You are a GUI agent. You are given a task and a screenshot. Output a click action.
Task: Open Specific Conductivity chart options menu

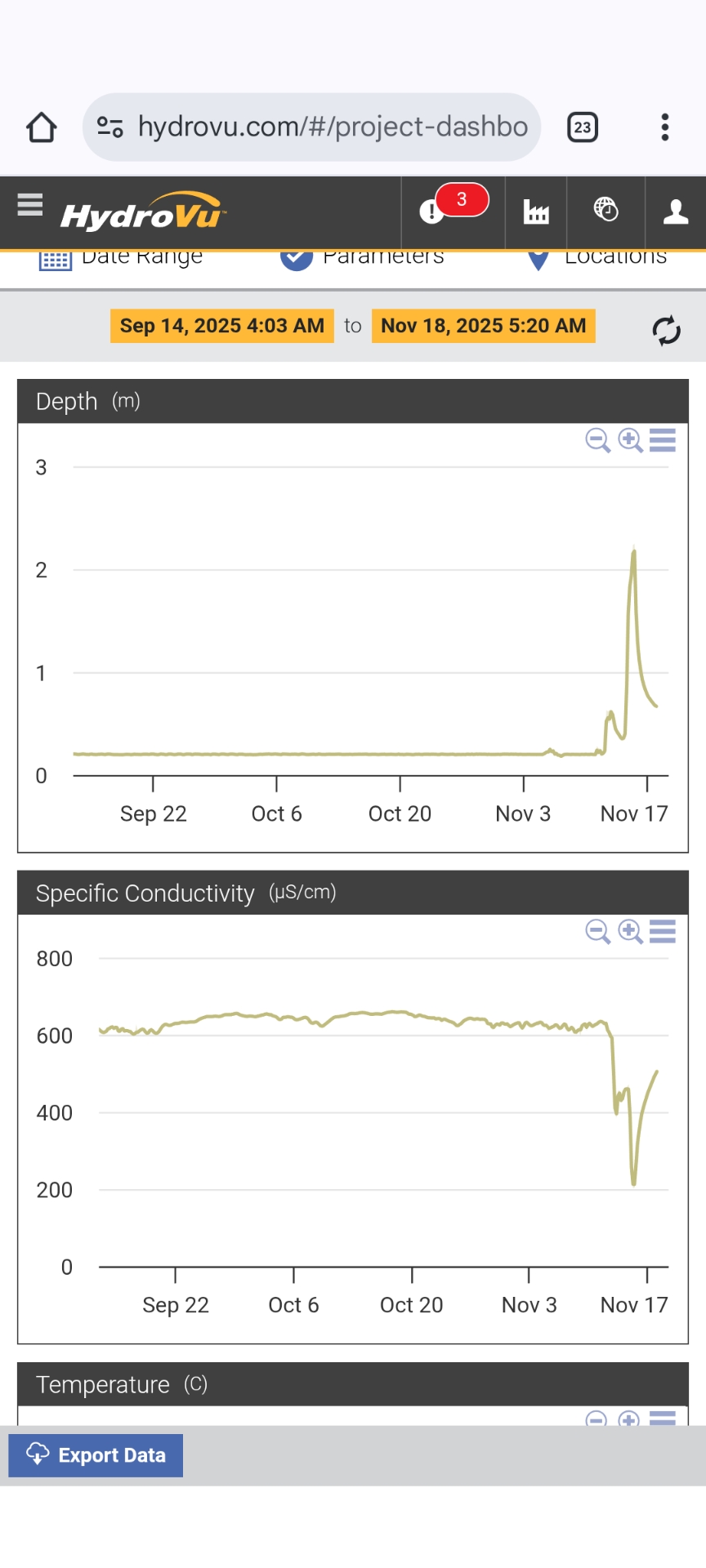tap(663, 931)
